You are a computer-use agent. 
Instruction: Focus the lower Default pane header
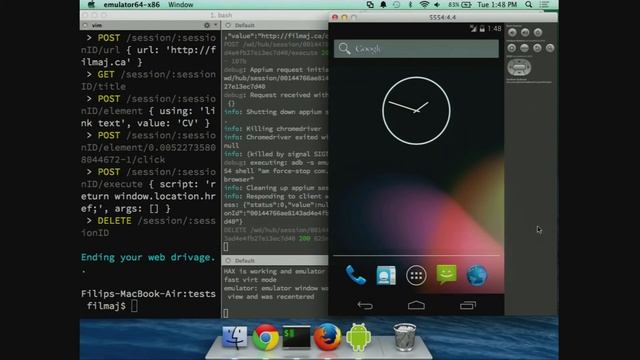pyautogui.click(x=275, y=260)
